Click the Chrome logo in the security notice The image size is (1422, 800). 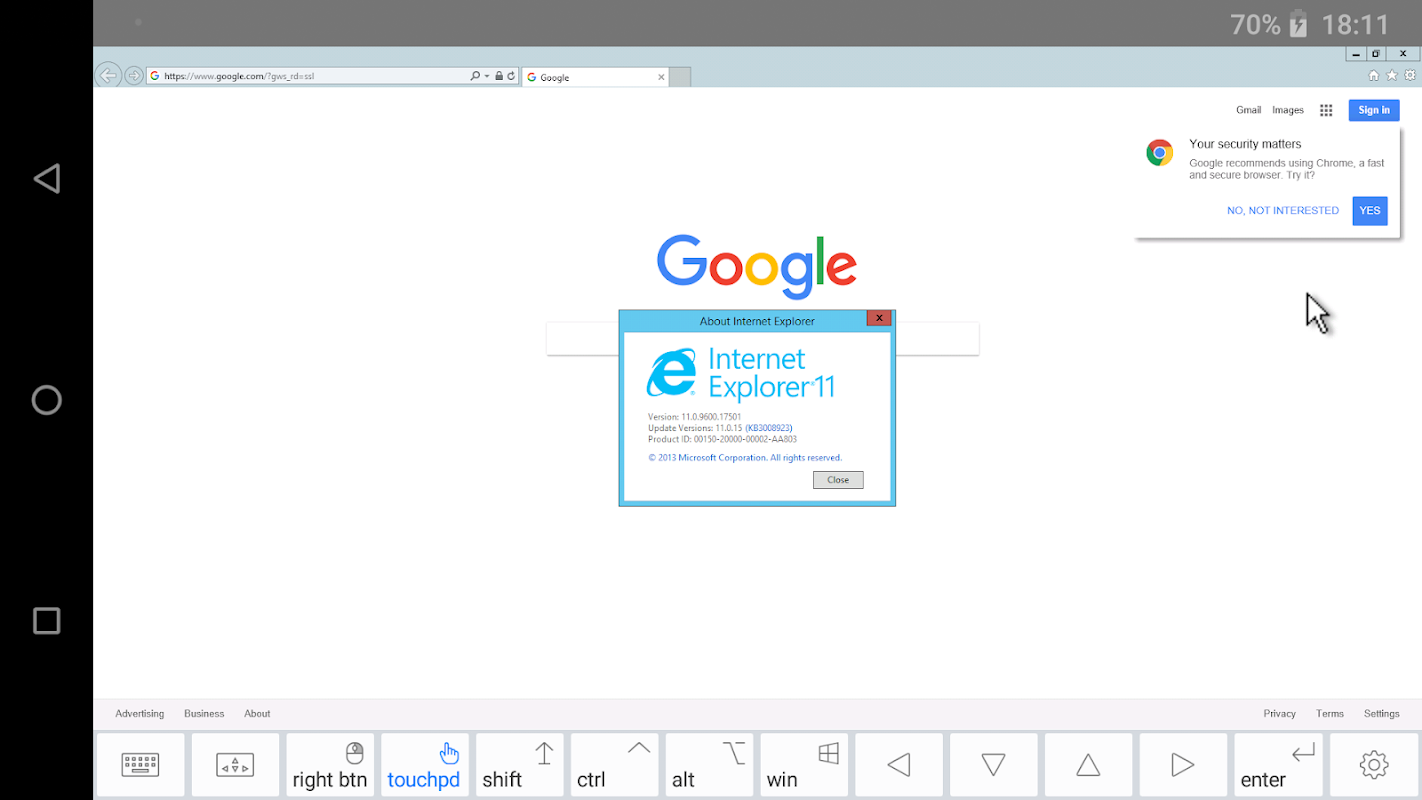[x=1160, y=153]
